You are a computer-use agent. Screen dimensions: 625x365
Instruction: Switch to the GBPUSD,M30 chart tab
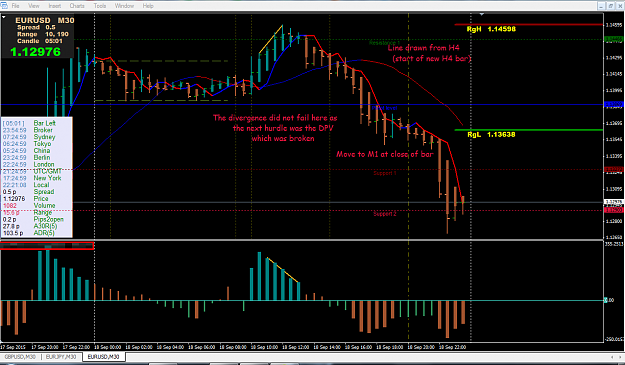pos(20,357)
